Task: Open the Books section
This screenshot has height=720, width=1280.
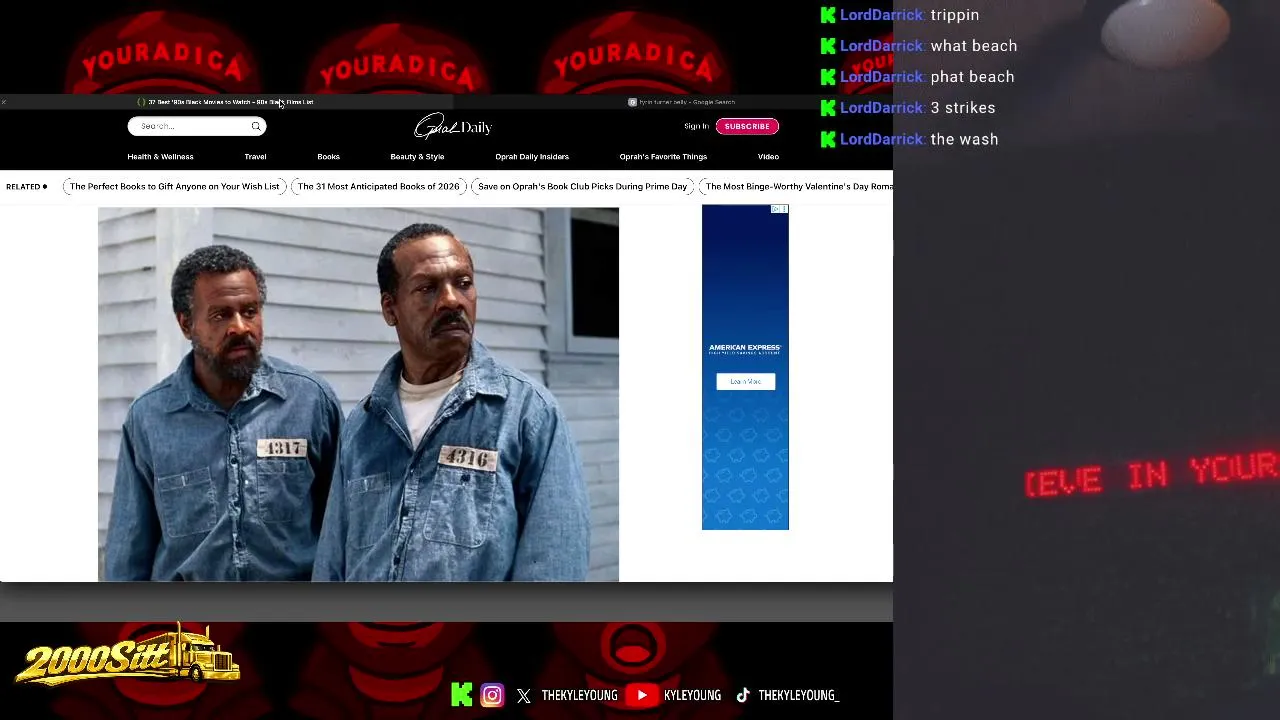Action: point(328,157)
